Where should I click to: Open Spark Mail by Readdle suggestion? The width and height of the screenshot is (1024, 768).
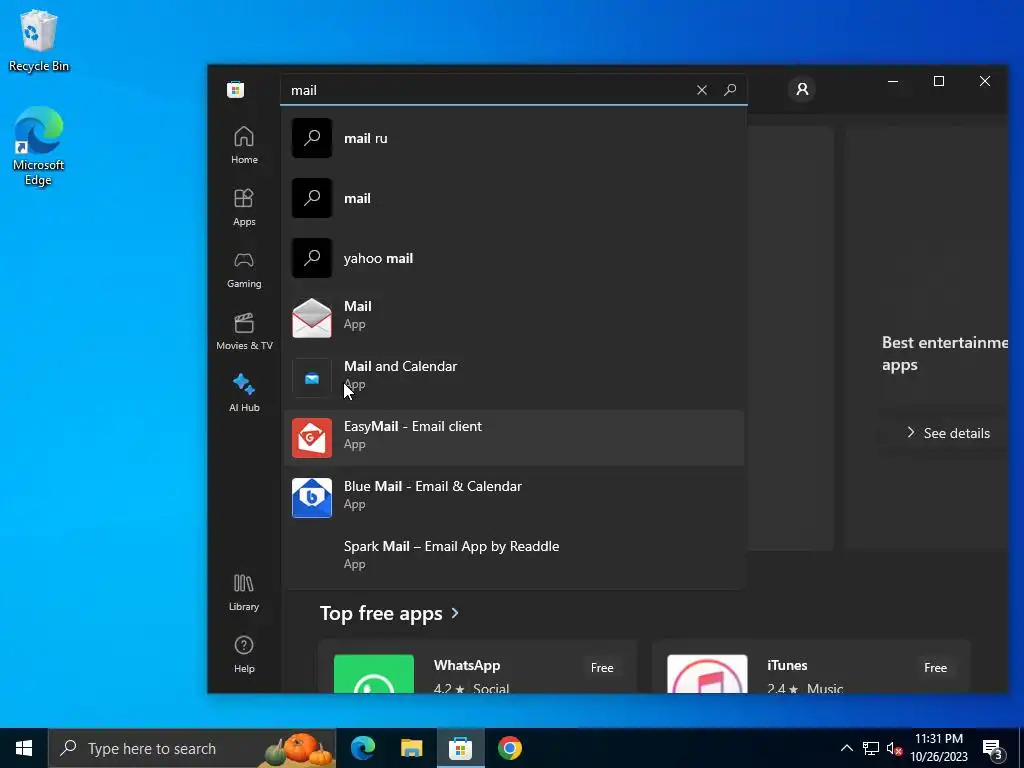pyautogui.click(x=514, y=555)
